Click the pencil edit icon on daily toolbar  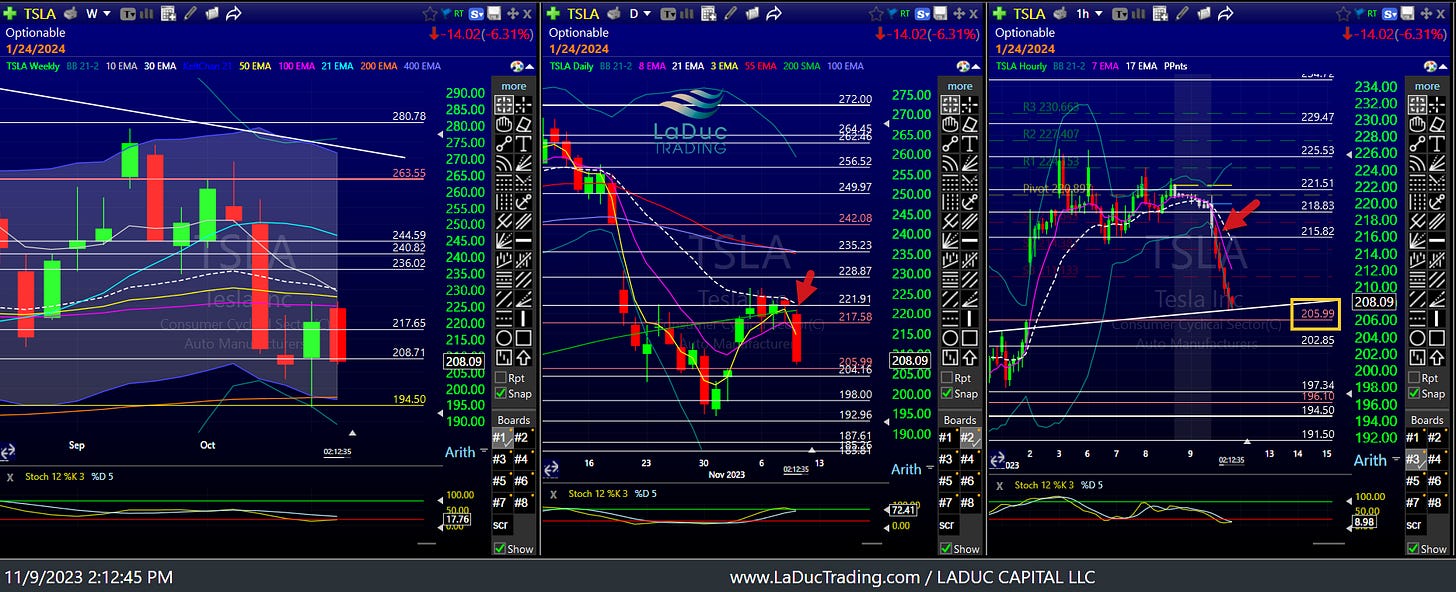(730, 14)
